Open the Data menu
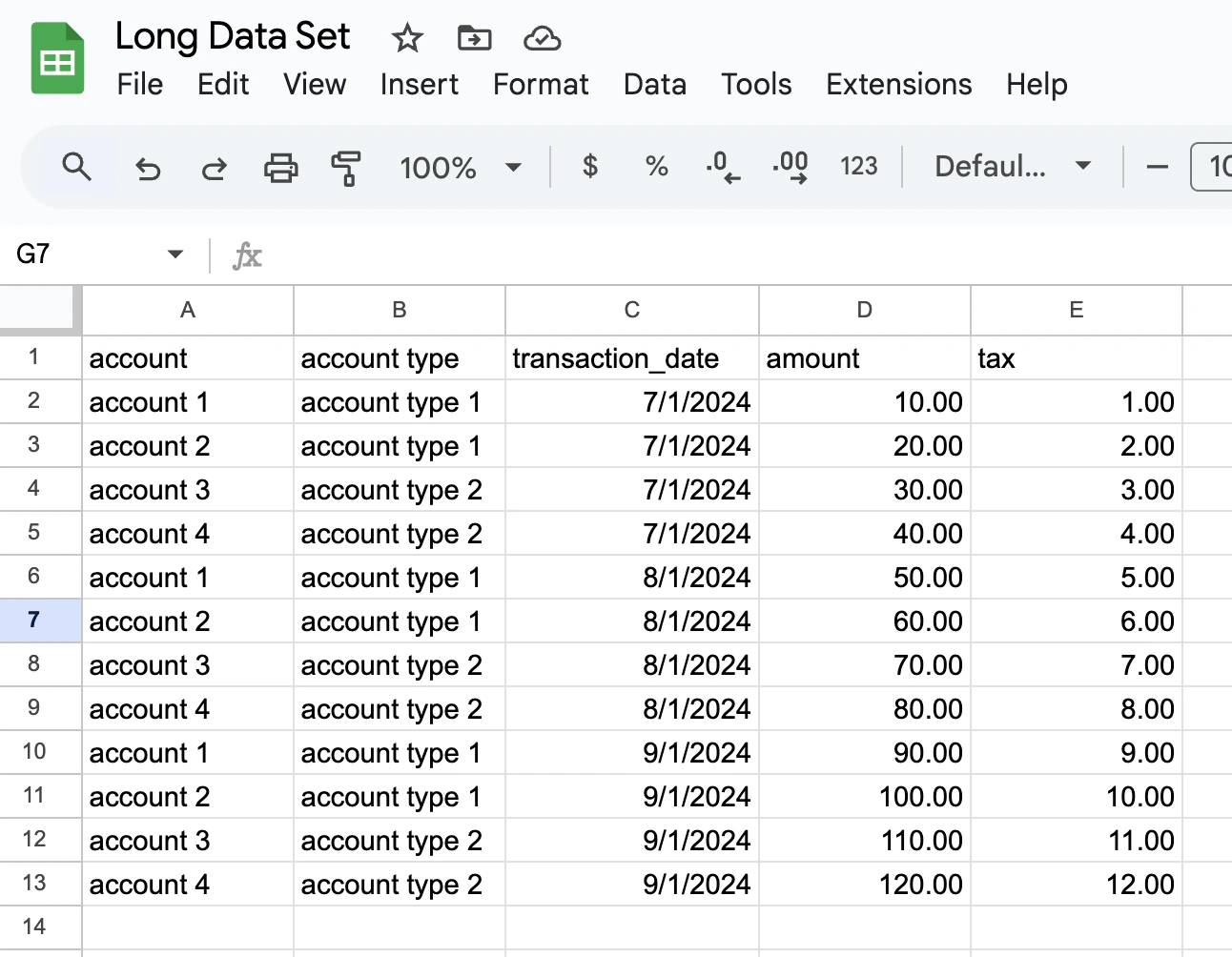The image size is (1232, 957). point(655,85)
